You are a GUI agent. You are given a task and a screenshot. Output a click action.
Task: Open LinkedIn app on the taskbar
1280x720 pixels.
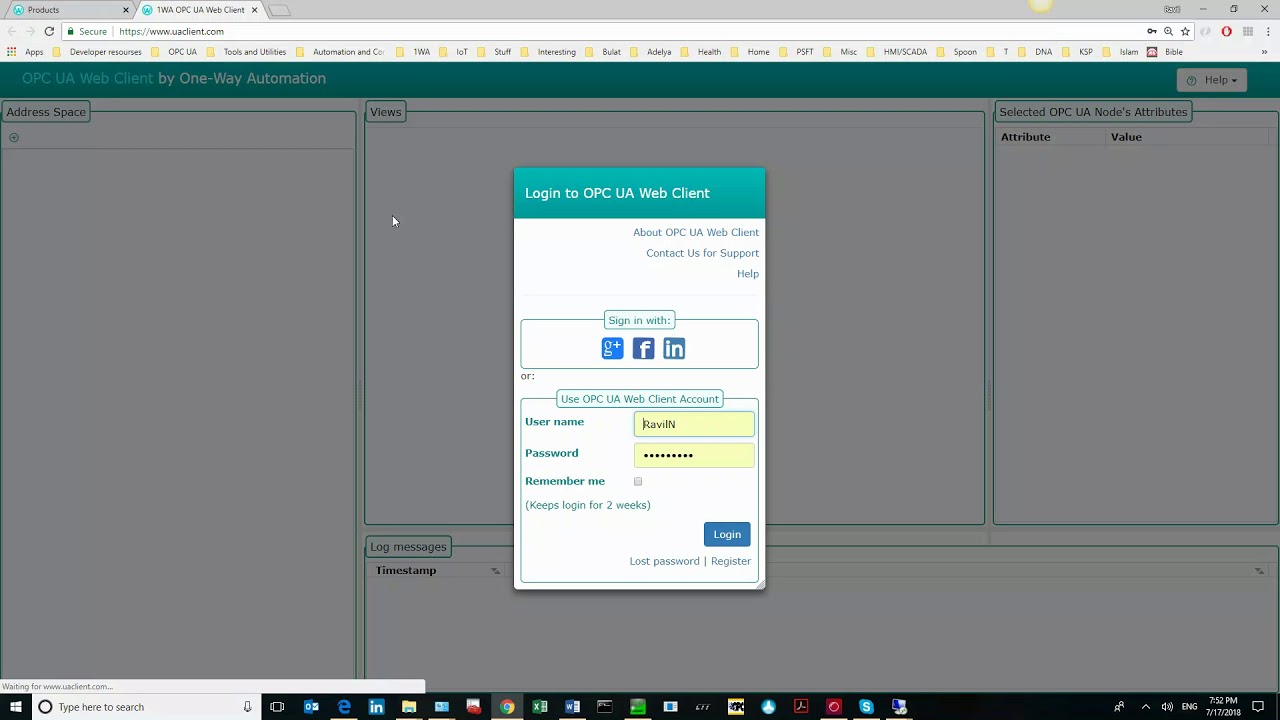pos(376,707)
